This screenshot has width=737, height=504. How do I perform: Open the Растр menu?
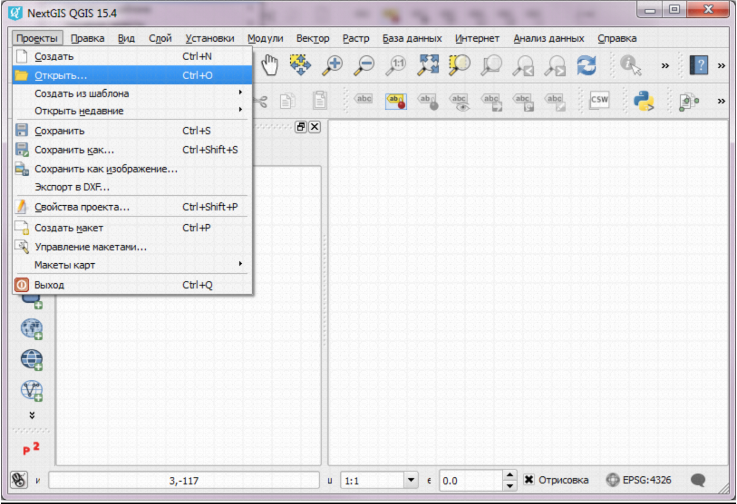coord(356,39)
